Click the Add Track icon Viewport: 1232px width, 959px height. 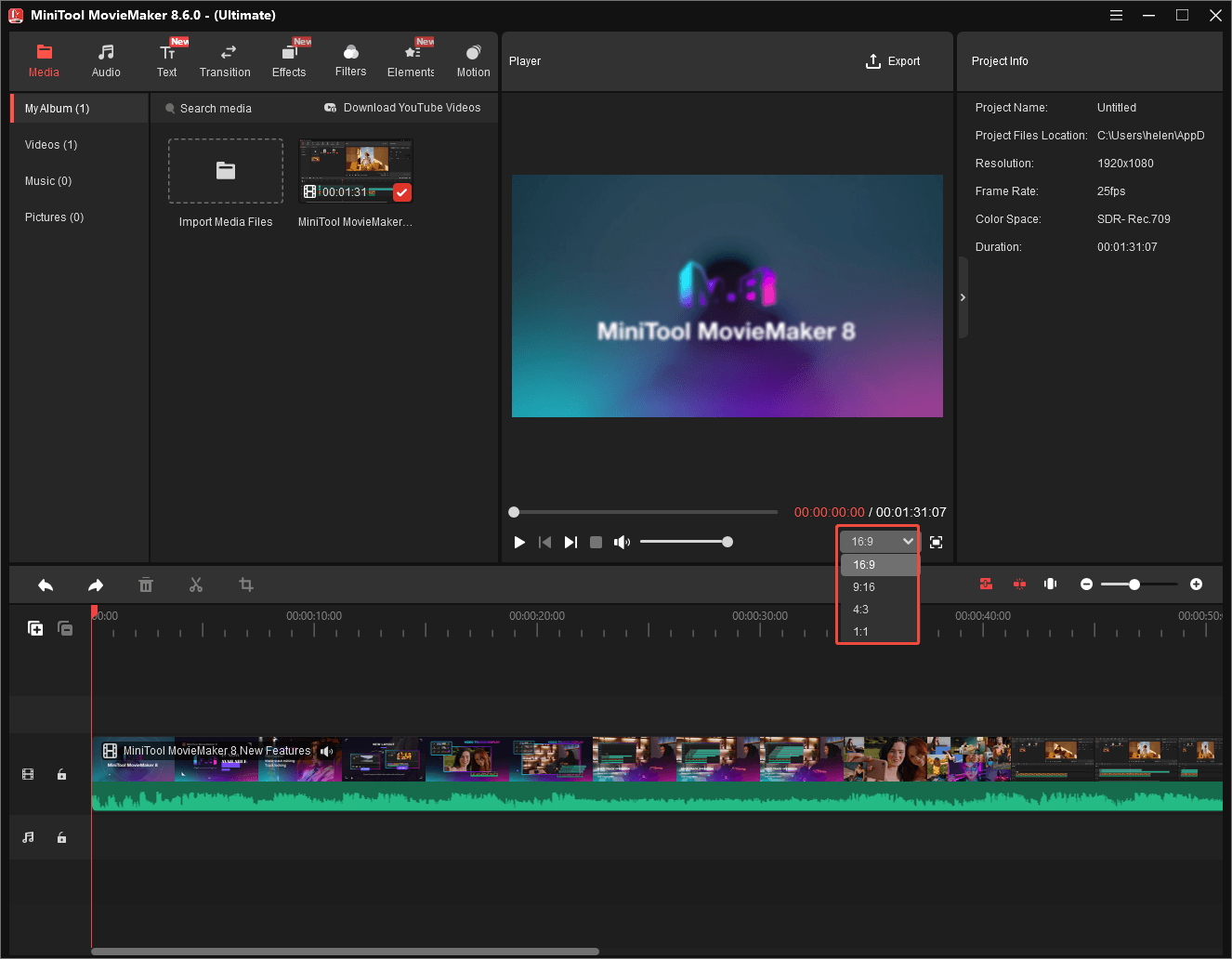(35, 628)
